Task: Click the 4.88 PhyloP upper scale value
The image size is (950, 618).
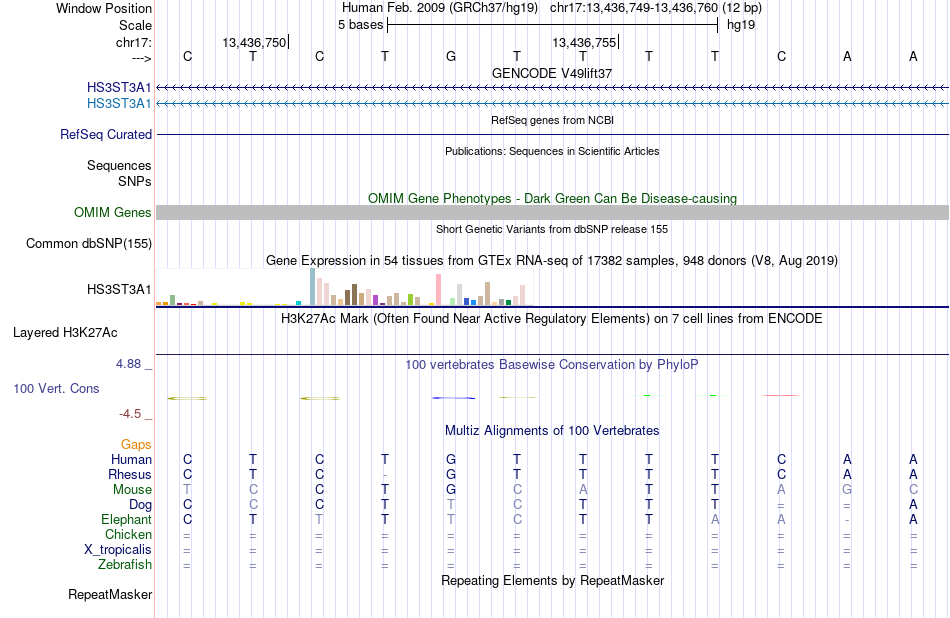Action: tap(128, 364)
